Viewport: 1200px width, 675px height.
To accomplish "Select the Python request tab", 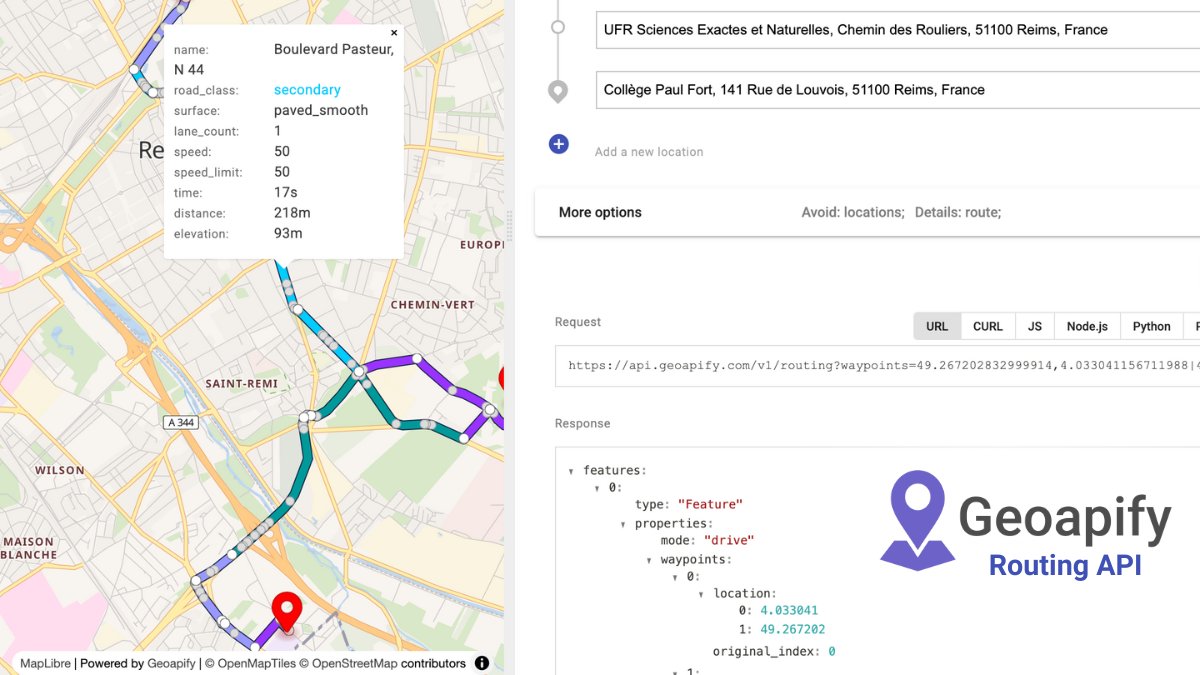I will click(x=1152, y=326).
